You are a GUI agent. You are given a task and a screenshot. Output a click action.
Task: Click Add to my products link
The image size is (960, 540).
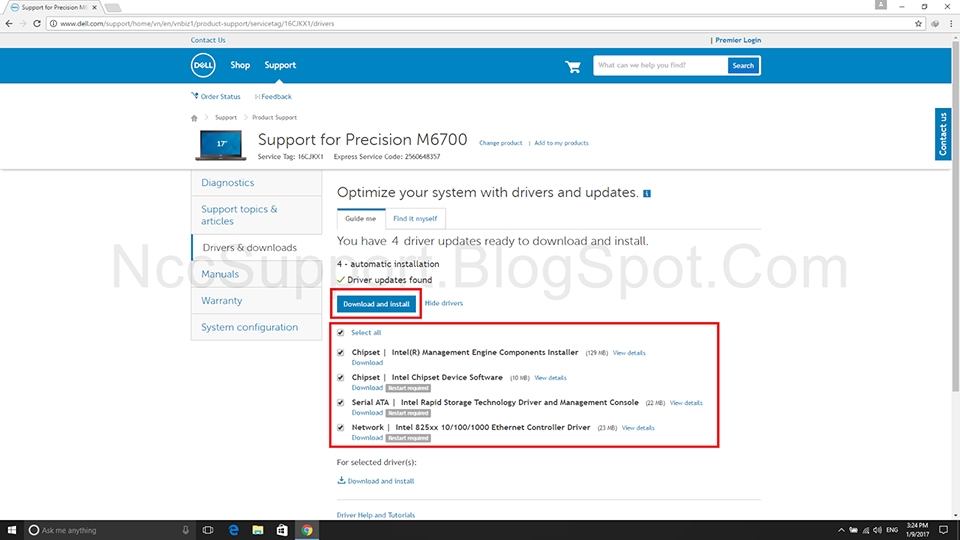click(x=561, y=143)
